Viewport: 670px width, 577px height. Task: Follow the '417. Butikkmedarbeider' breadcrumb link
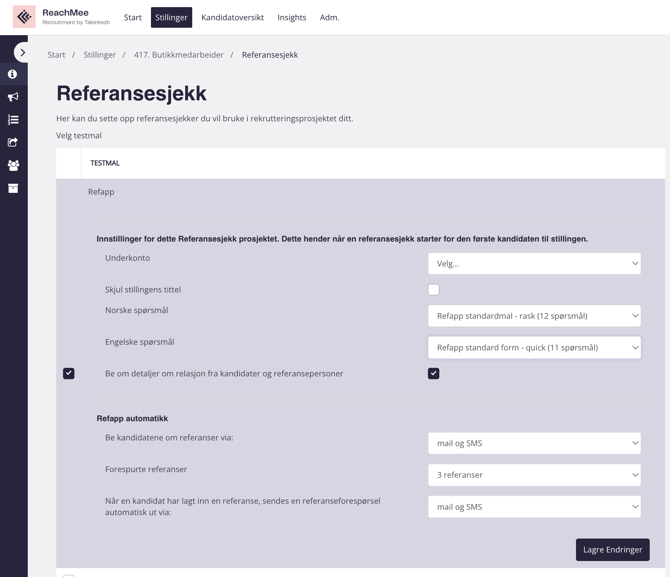pos(179,55)
